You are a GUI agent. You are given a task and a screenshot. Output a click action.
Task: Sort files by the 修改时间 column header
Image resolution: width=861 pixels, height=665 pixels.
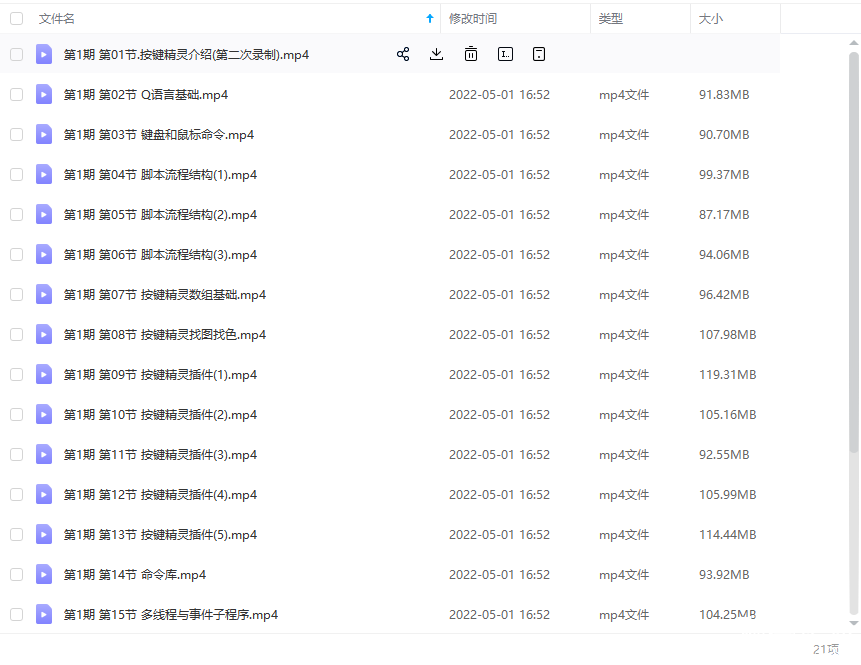tap(473, 19)
